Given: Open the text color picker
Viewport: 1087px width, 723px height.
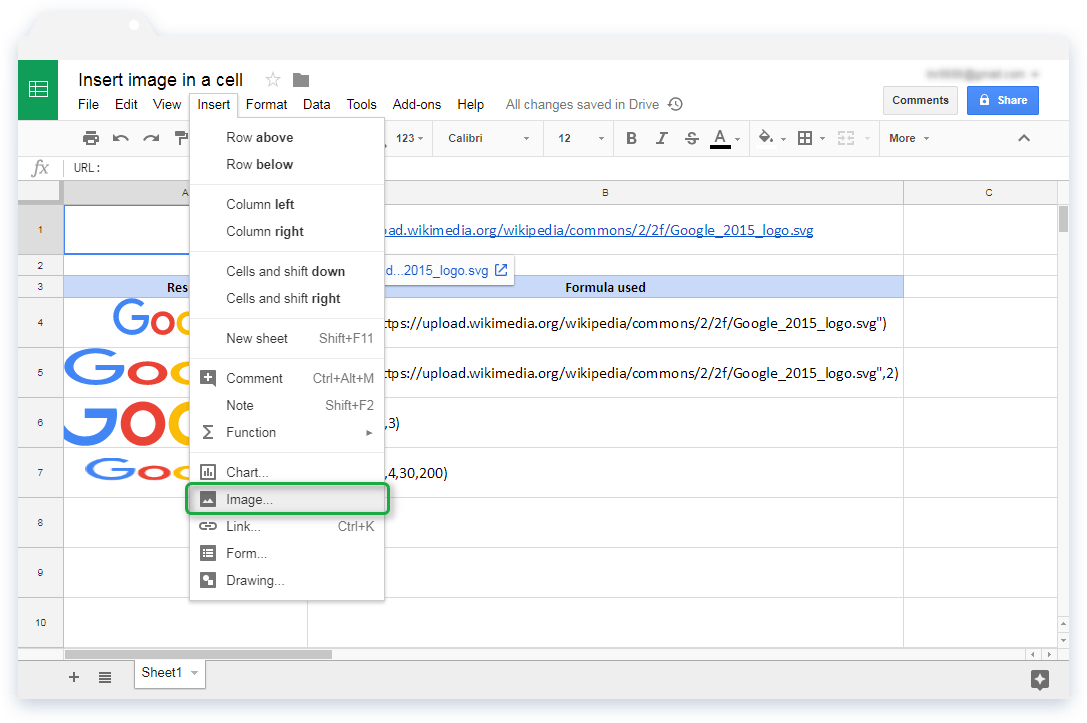Looking at the screenshot, I should tap(725, 139).
